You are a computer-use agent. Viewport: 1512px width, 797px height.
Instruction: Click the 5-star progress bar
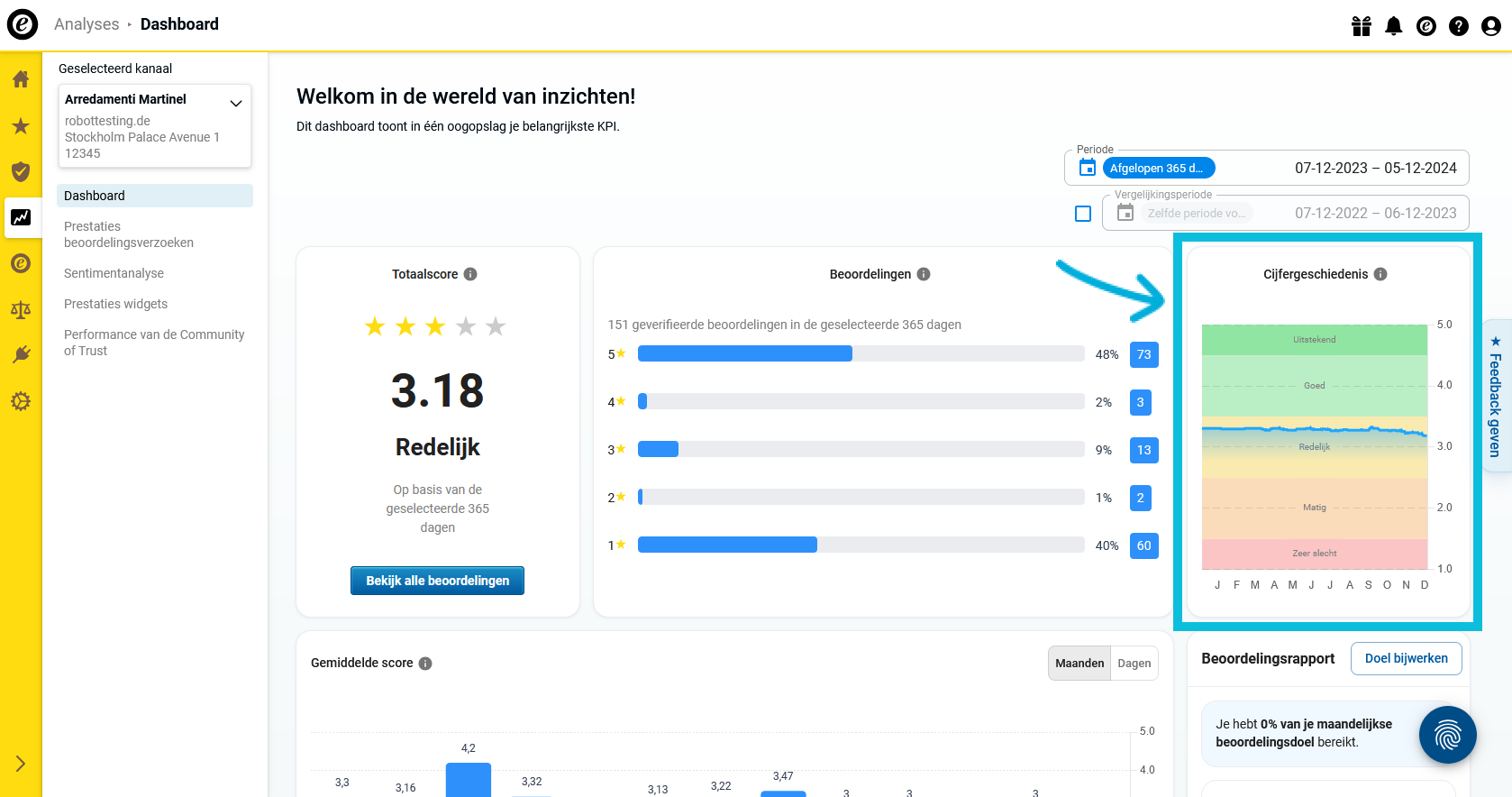pyautogui.click(x=861, y=353)
